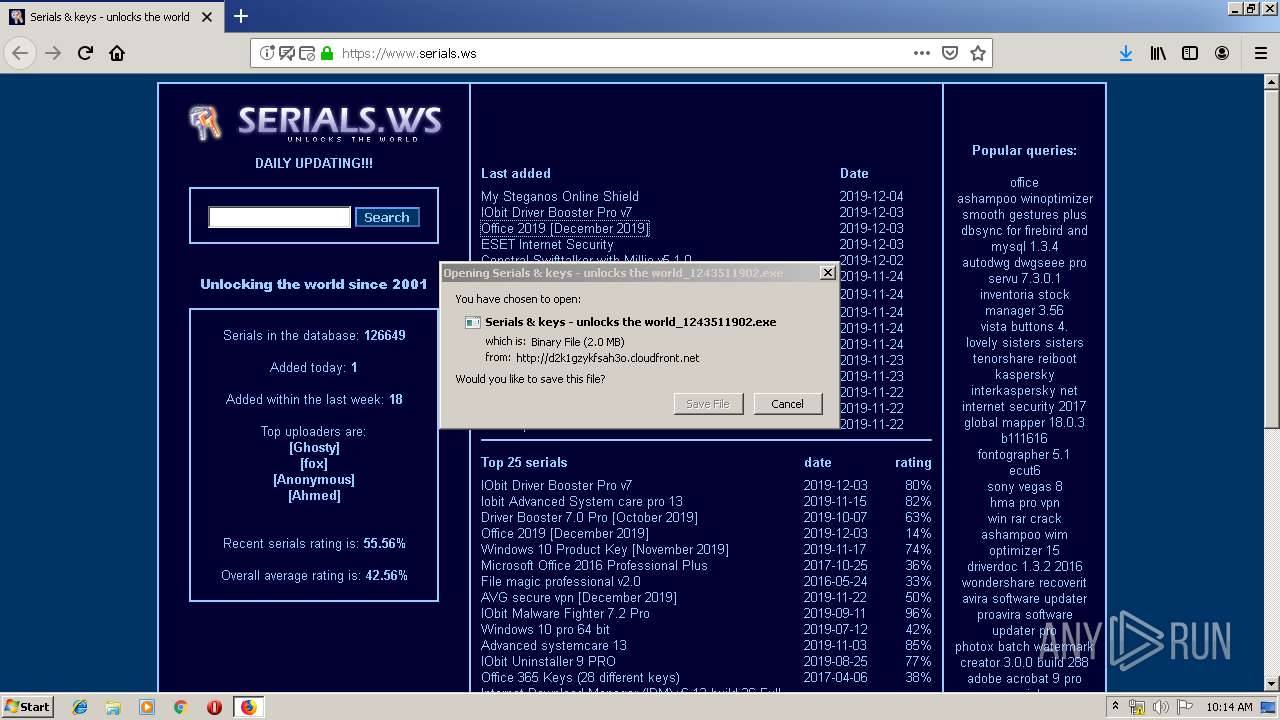Open Windows 10 Product Key [November 2019]

(605, 549)
